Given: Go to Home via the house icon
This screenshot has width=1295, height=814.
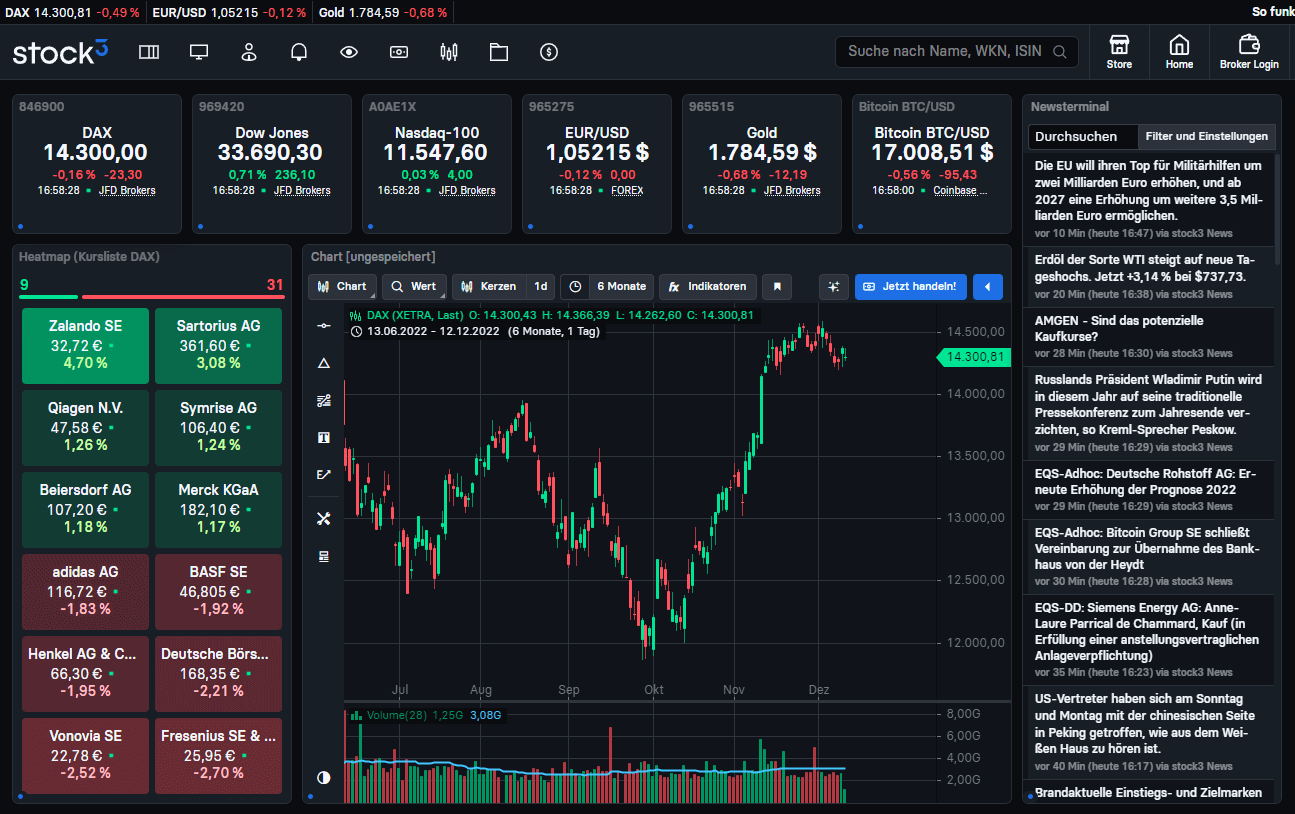Looking at the screenshot, I should coord(1179,52).
